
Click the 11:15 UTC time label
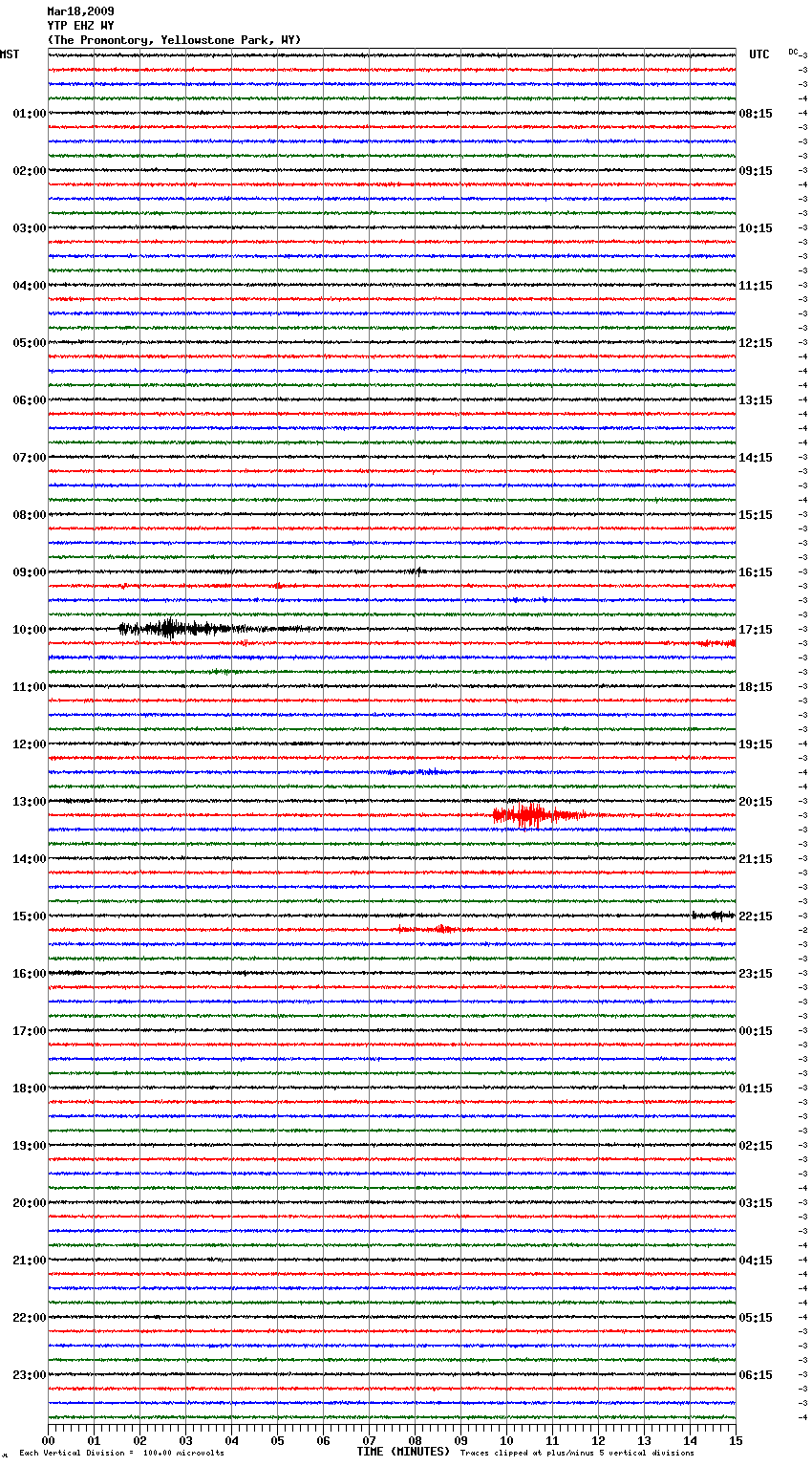coord(756,286)
